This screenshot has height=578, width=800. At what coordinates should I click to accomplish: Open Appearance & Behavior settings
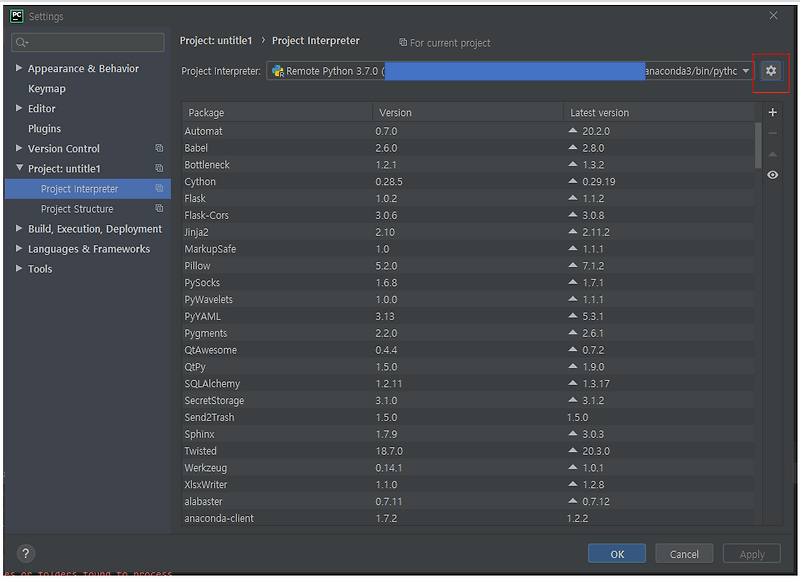click(83, 68)
